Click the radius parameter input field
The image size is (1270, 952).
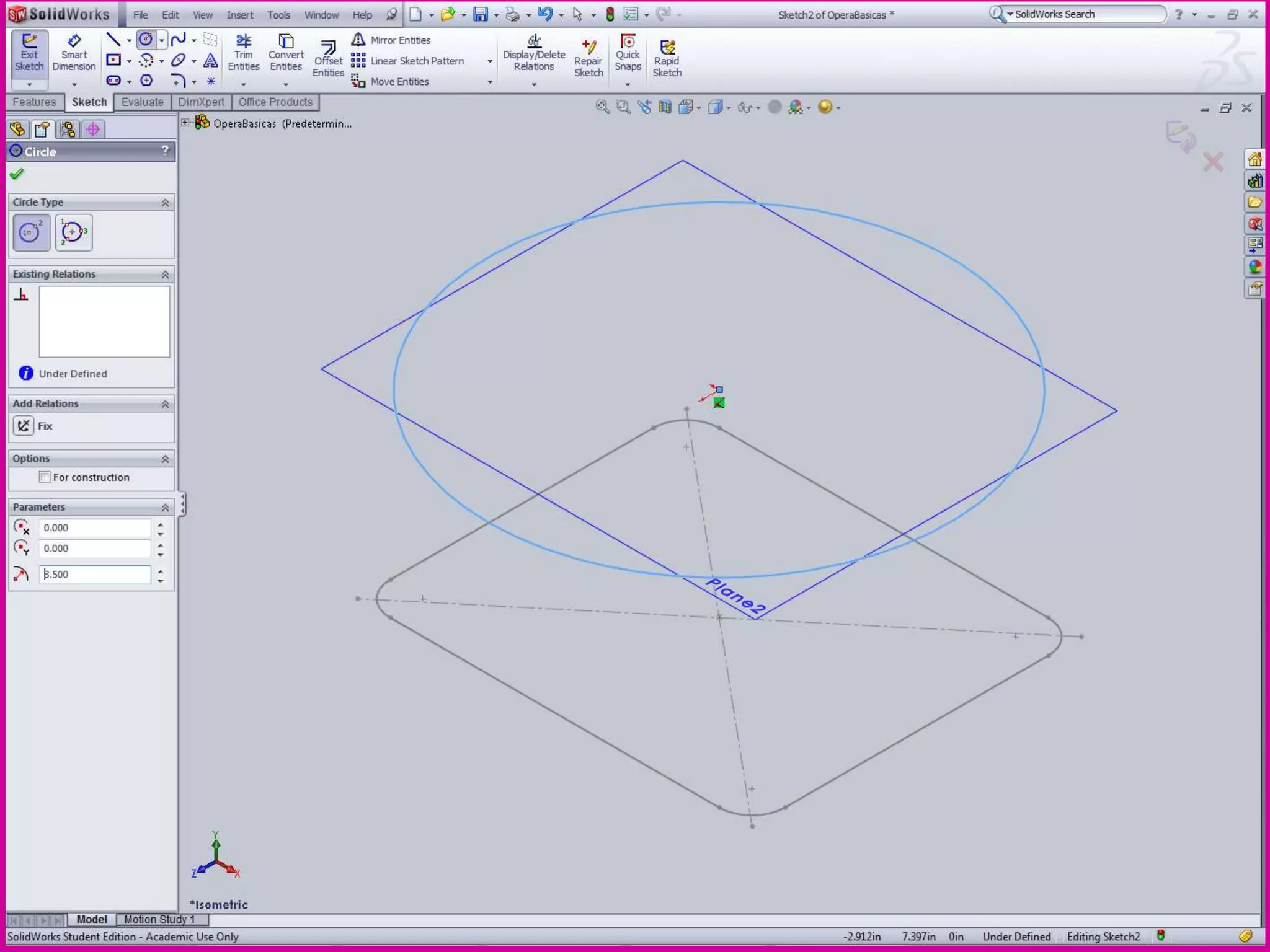tap(94, 575)
